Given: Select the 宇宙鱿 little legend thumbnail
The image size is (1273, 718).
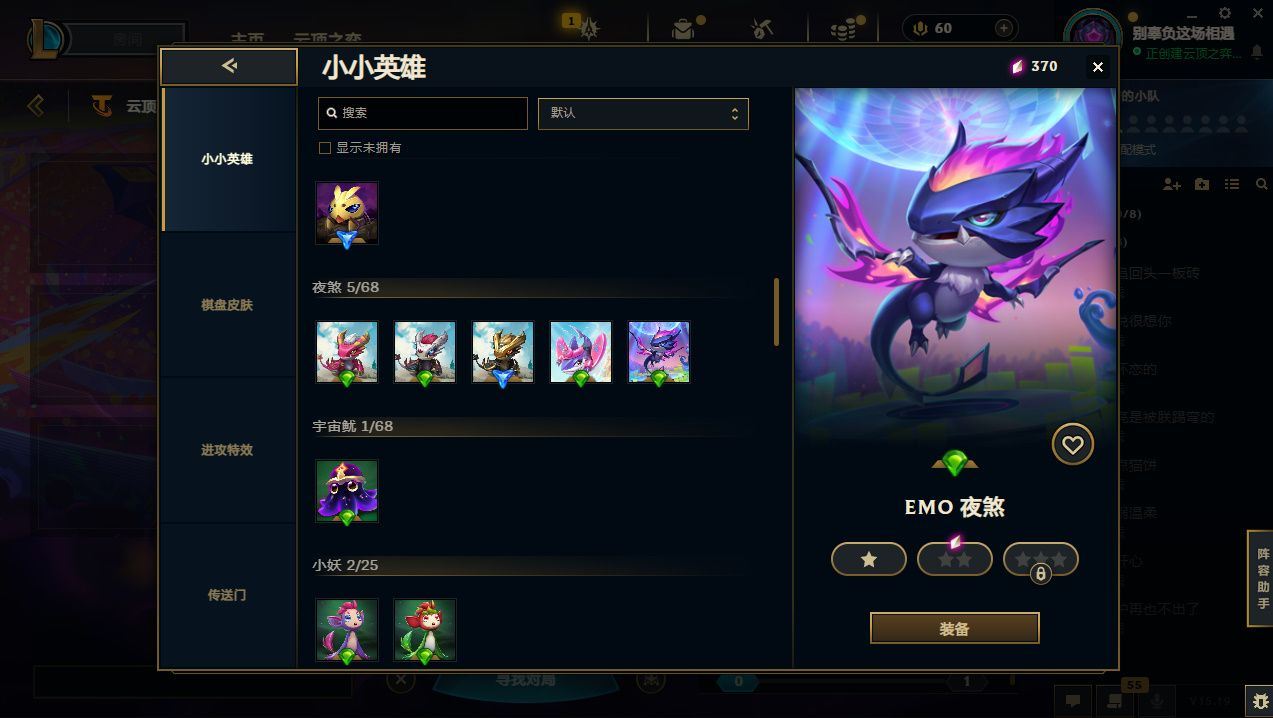Looking at the screenshot, I should (x=347, y=491).
